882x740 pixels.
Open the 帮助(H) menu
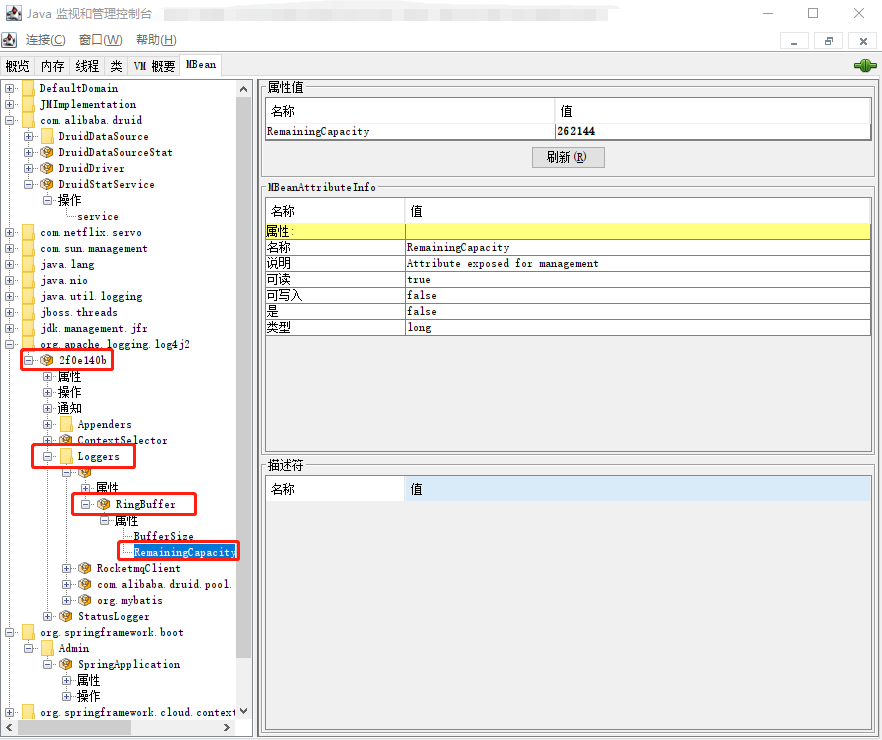click(156, 40)
